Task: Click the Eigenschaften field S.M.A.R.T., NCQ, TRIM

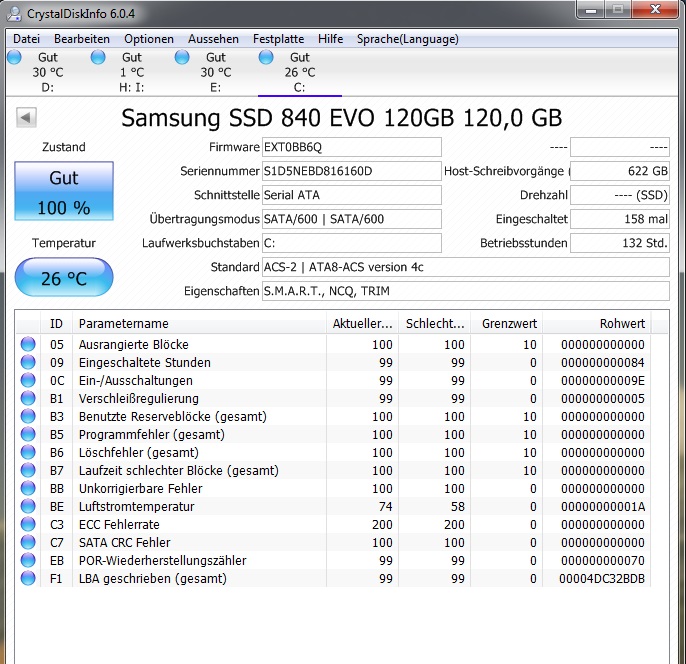Action: point(466,291)
